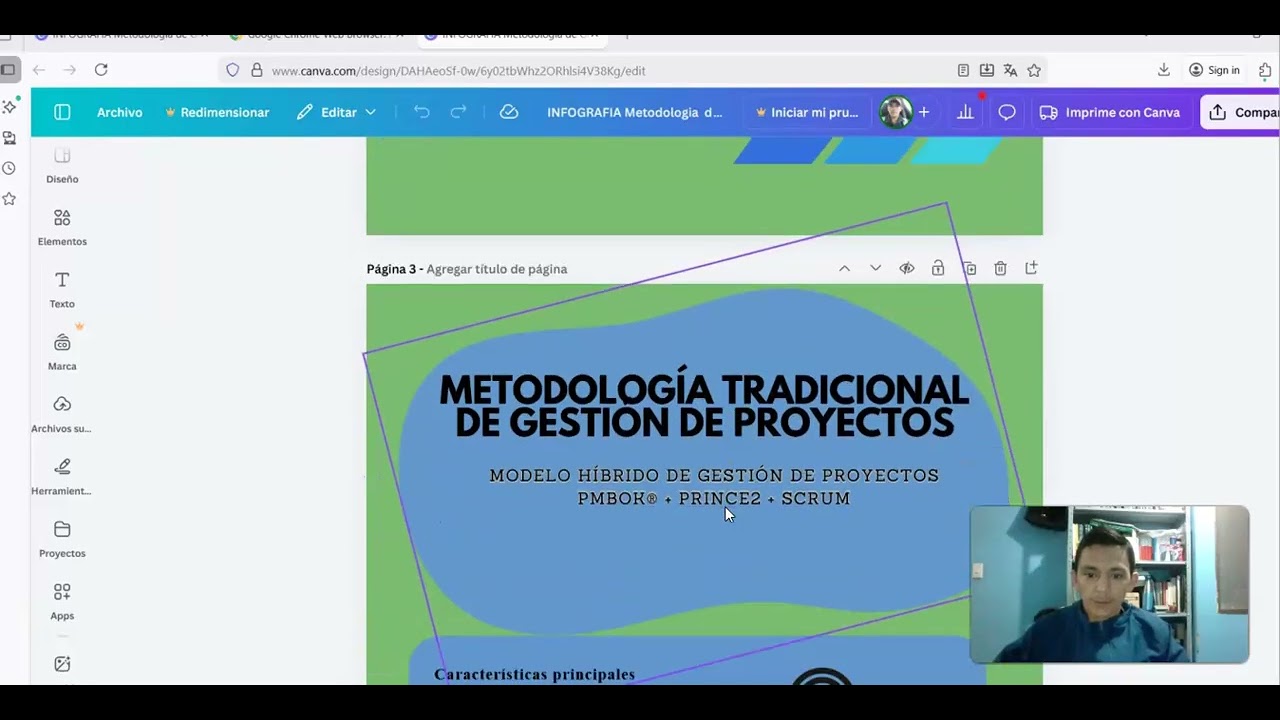Viewport: 1280px width, 720px height.
Task: Switch to Google Chrome Web Browser tab
Action: [x=315, y=36]
